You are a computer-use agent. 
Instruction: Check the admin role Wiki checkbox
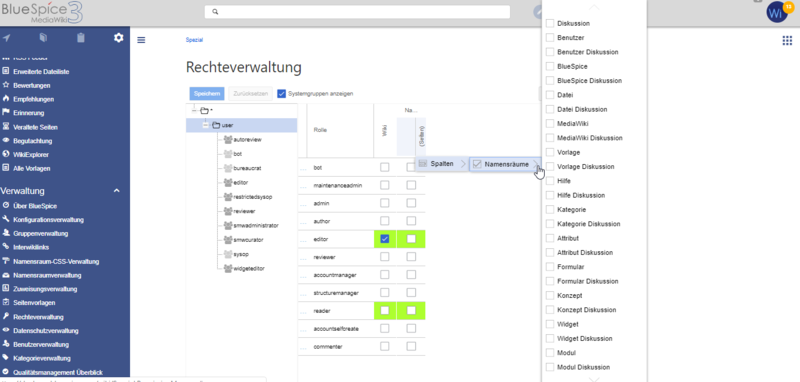[x=385, y=203]
